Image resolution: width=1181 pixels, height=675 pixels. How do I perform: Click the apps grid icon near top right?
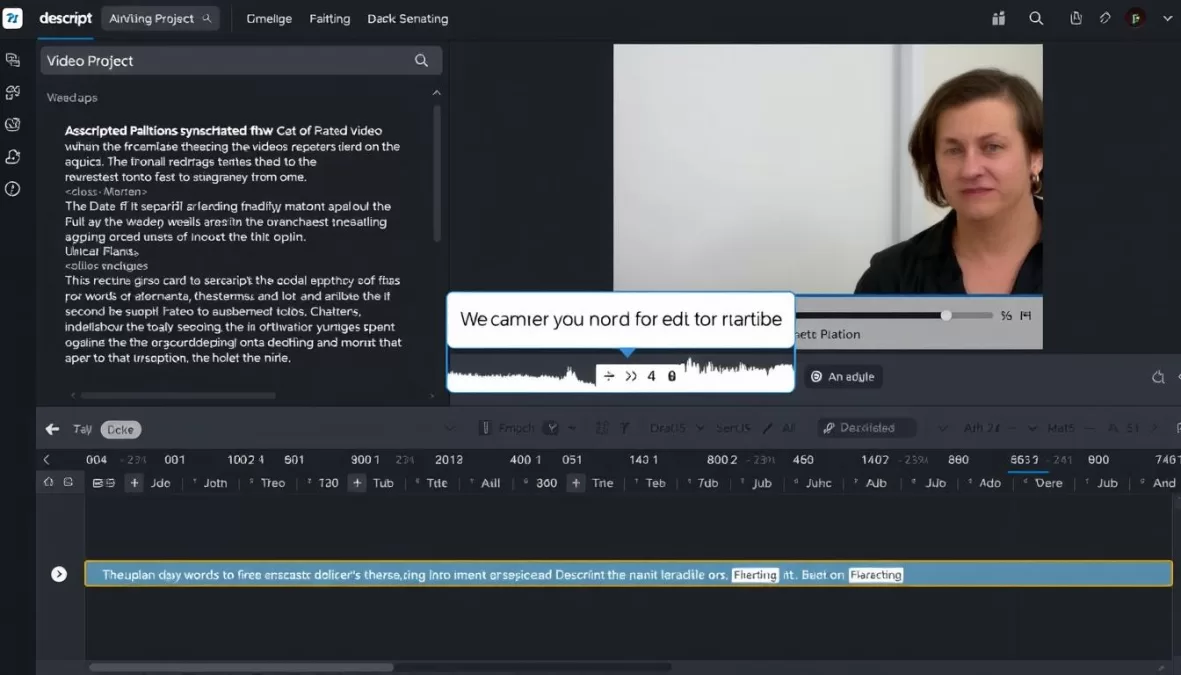(998, 18)
